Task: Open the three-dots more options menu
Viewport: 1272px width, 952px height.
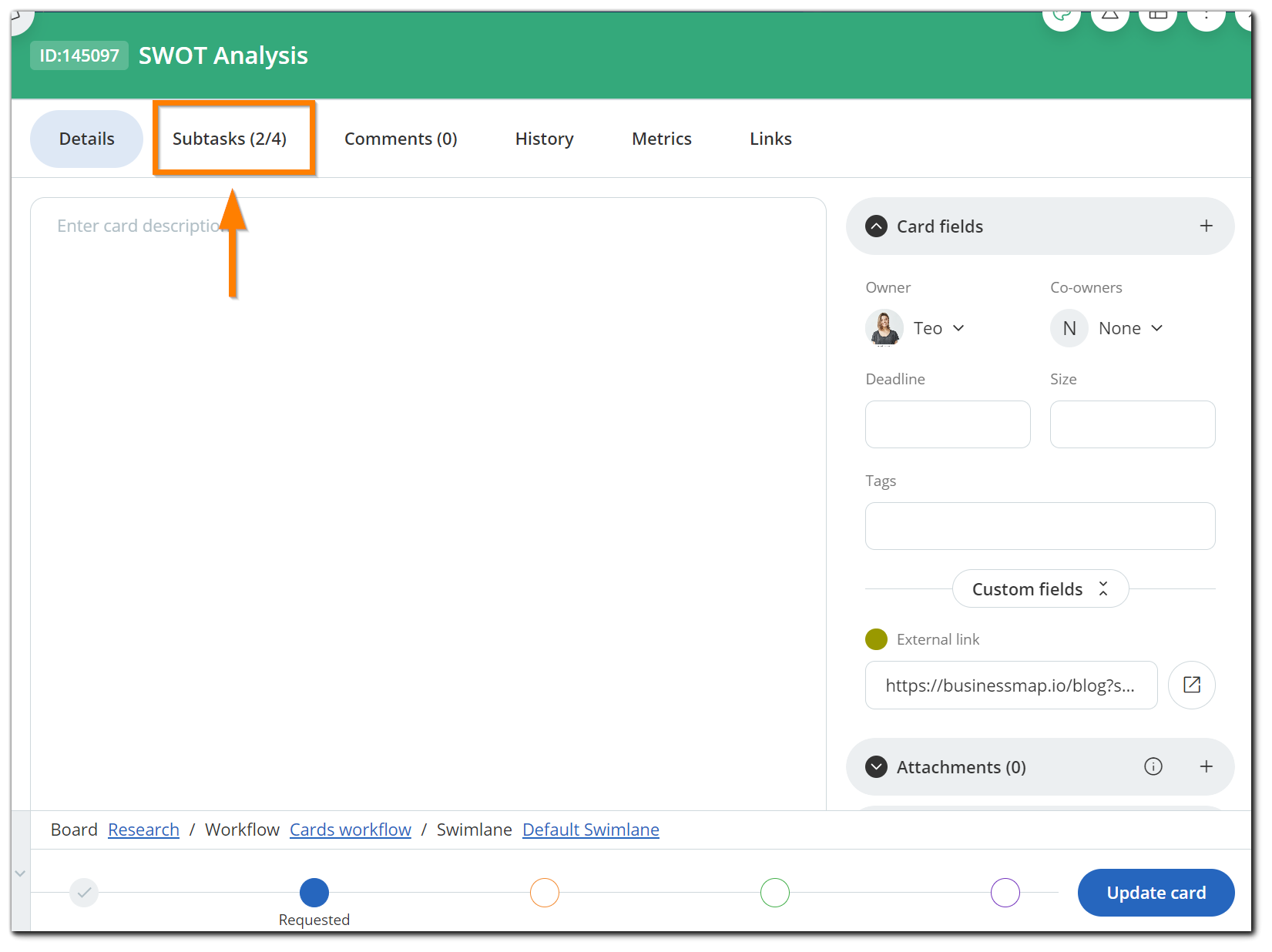Action: click(x=1207, y=17)
